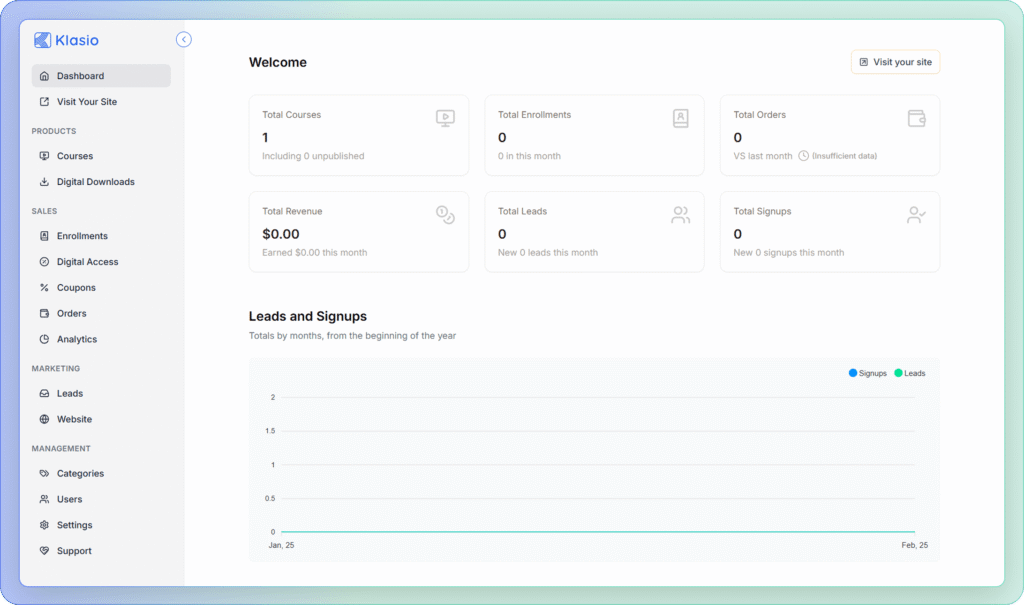Click the Orders wallet icon in sidebar
Image resolution: width=1024 pixels, height=605 pixels.
point(44,314)
